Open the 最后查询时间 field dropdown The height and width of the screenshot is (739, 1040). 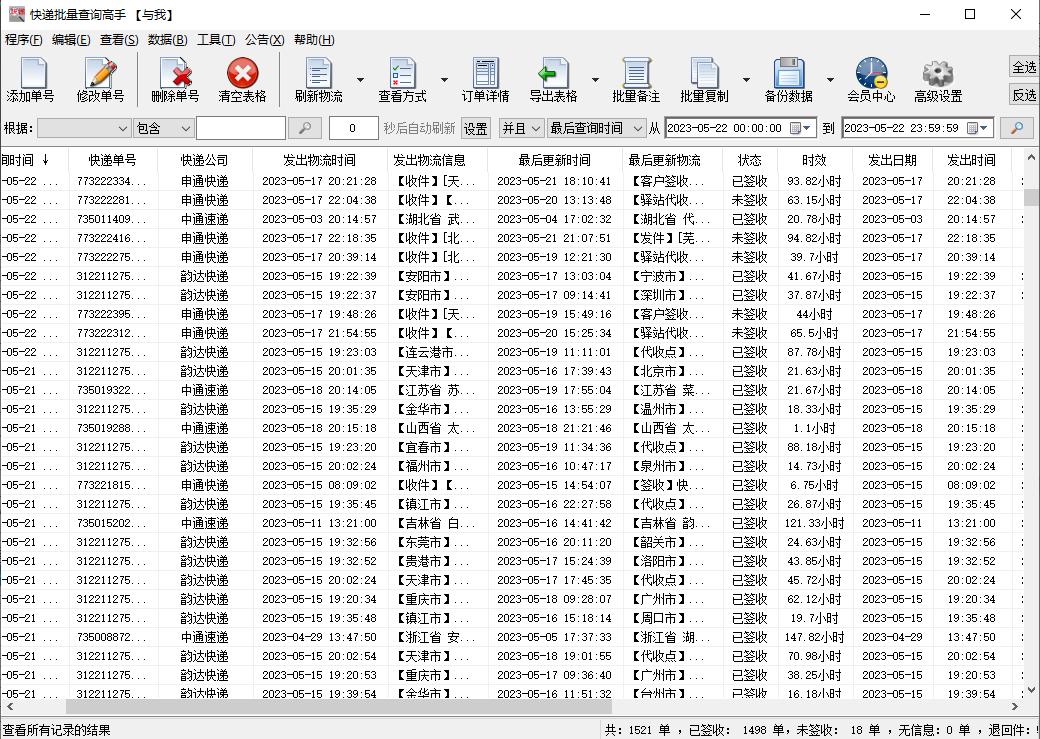(596, 128)
